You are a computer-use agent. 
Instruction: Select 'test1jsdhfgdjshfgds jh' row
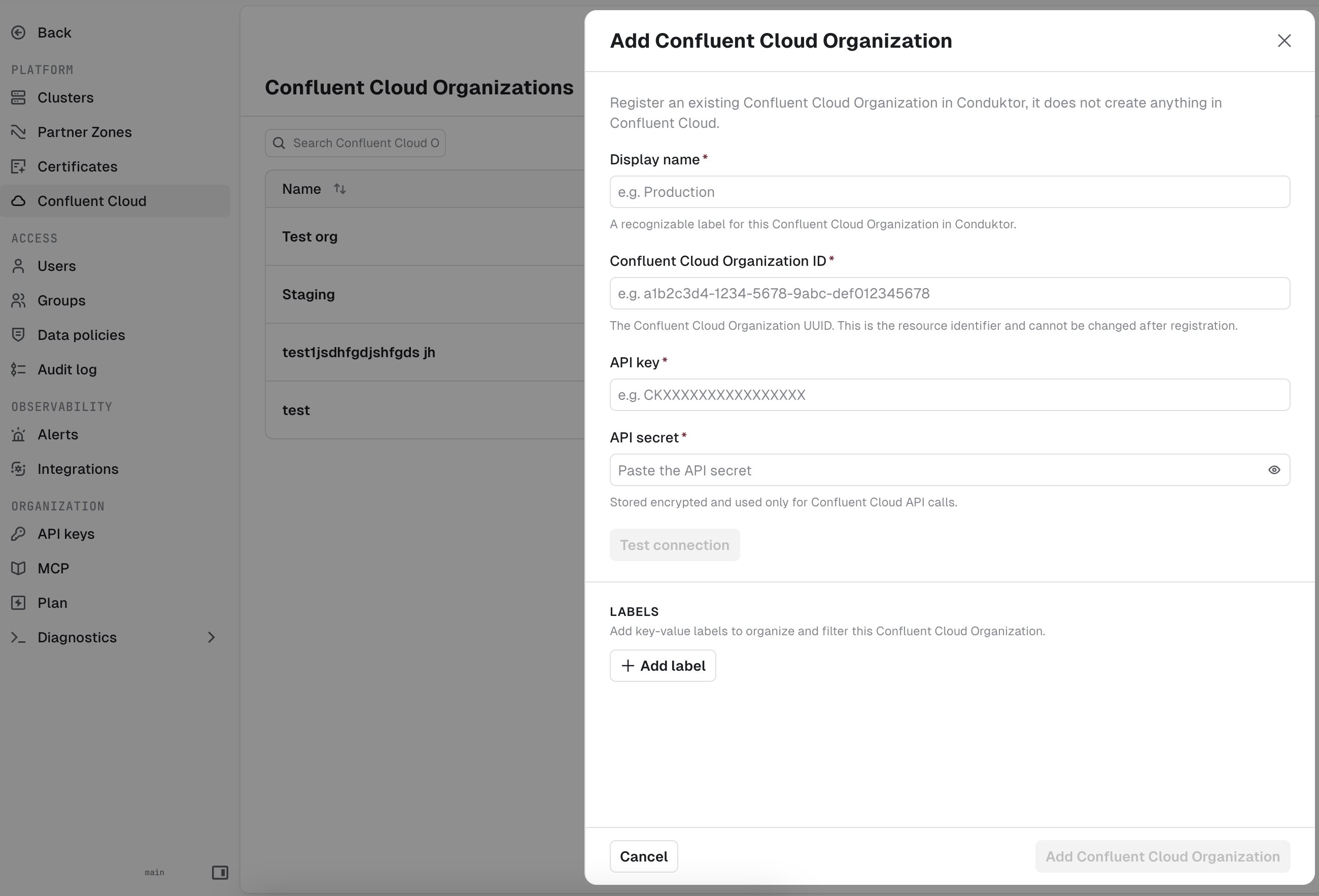(x=425, y=353)
